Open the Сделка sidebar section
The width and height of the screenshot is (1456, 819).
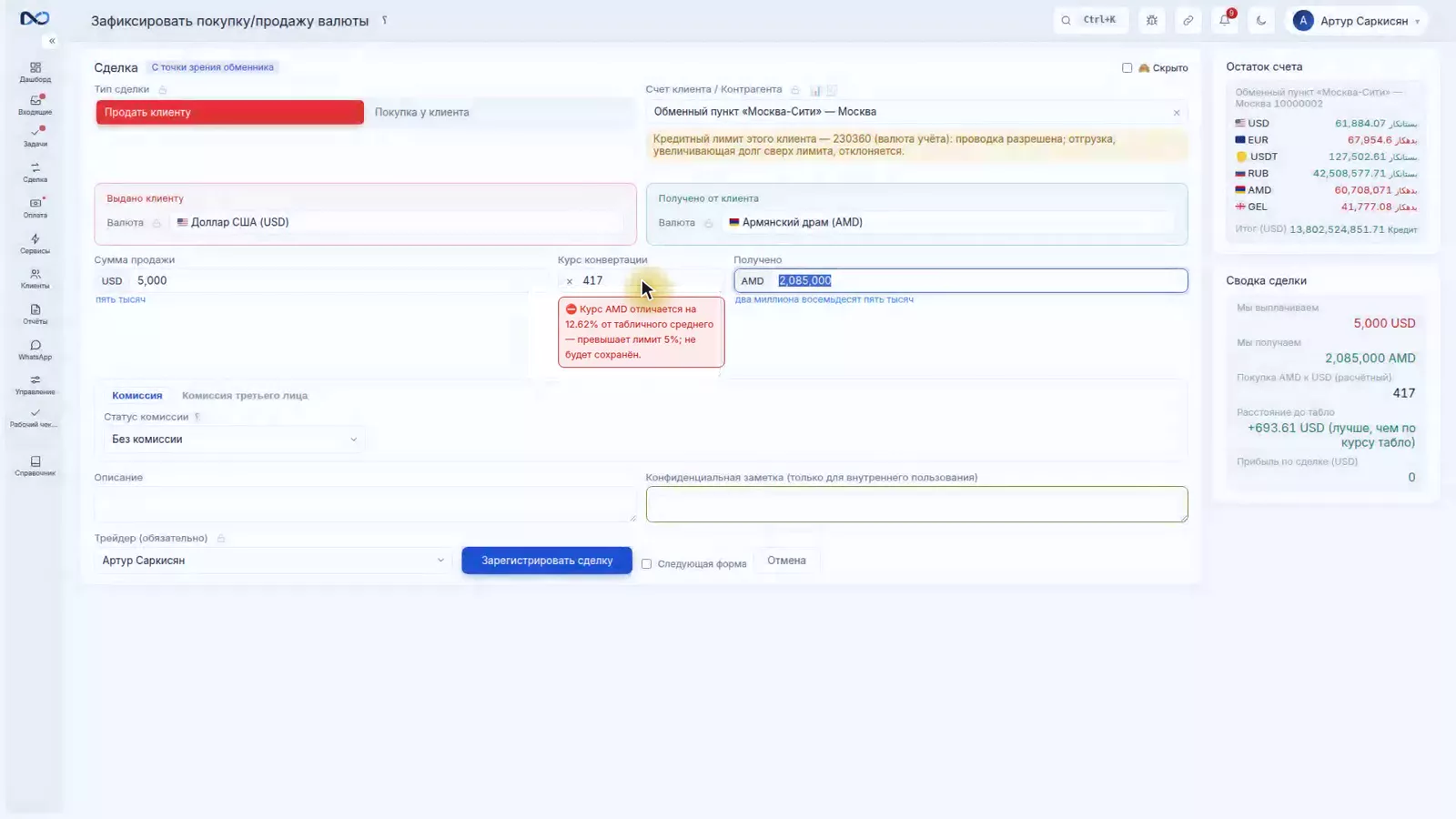pyautogui.click(x=35, y=172)
